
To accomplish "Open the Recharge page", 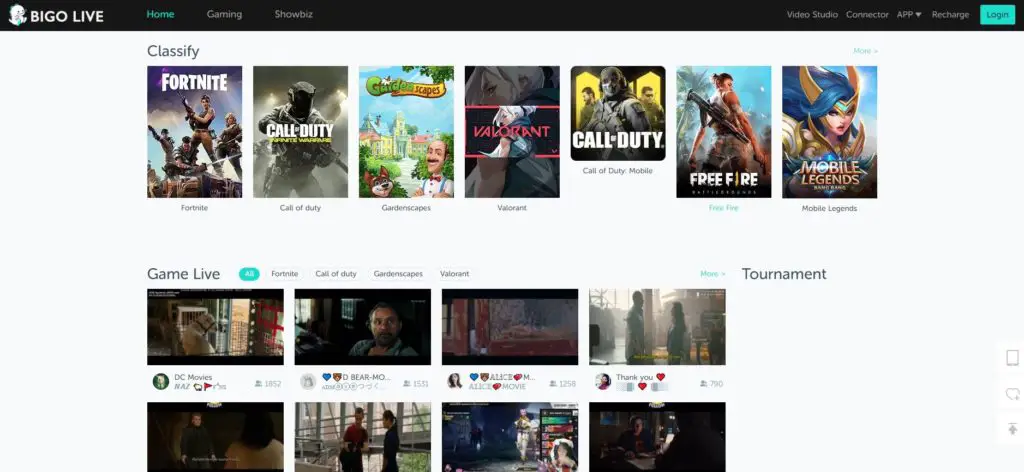I will tap(950, 14).
